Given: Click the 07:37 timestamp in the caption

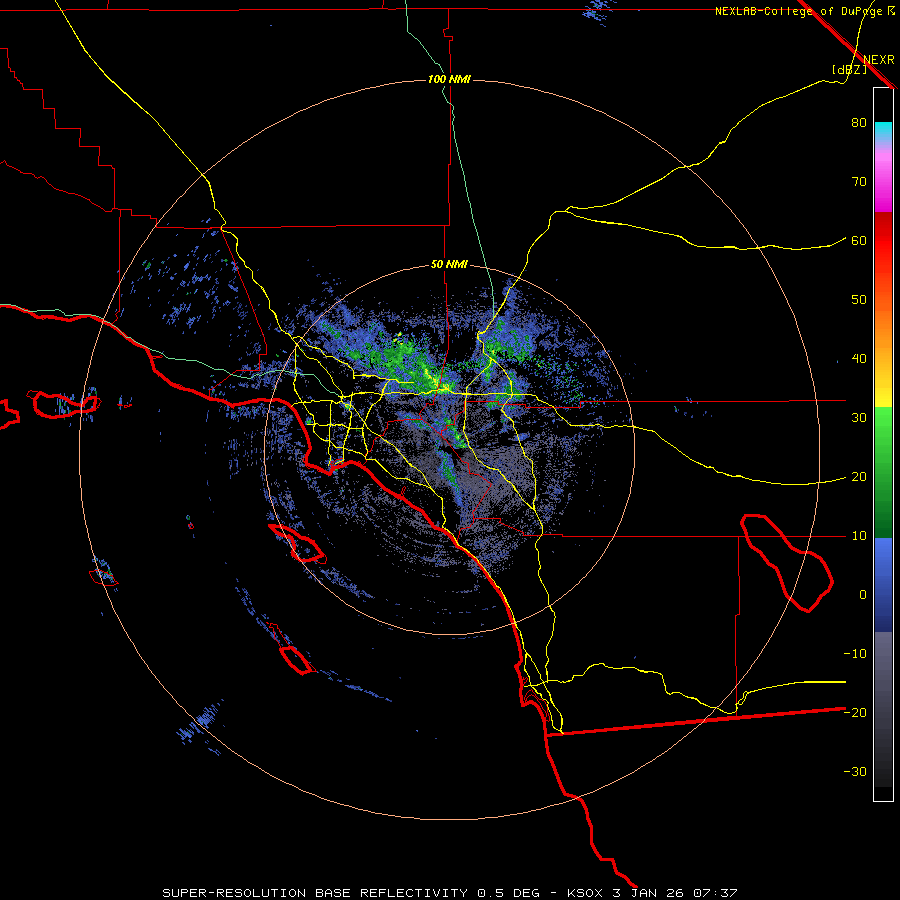Looking at the screenshot, I should [715, 893].
